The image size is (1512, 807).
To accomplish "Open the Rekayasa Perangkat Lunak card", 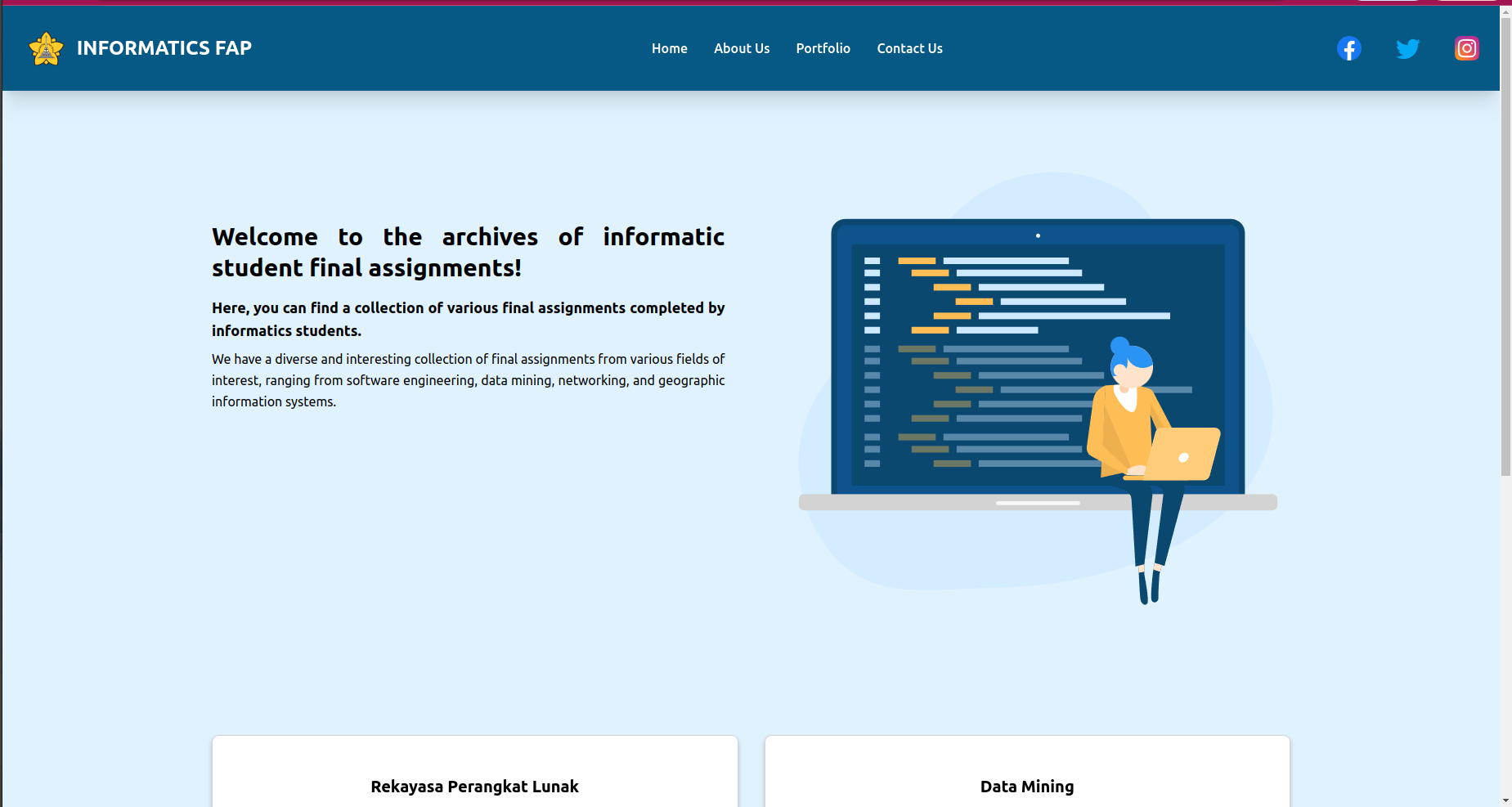I will point(475,772).
